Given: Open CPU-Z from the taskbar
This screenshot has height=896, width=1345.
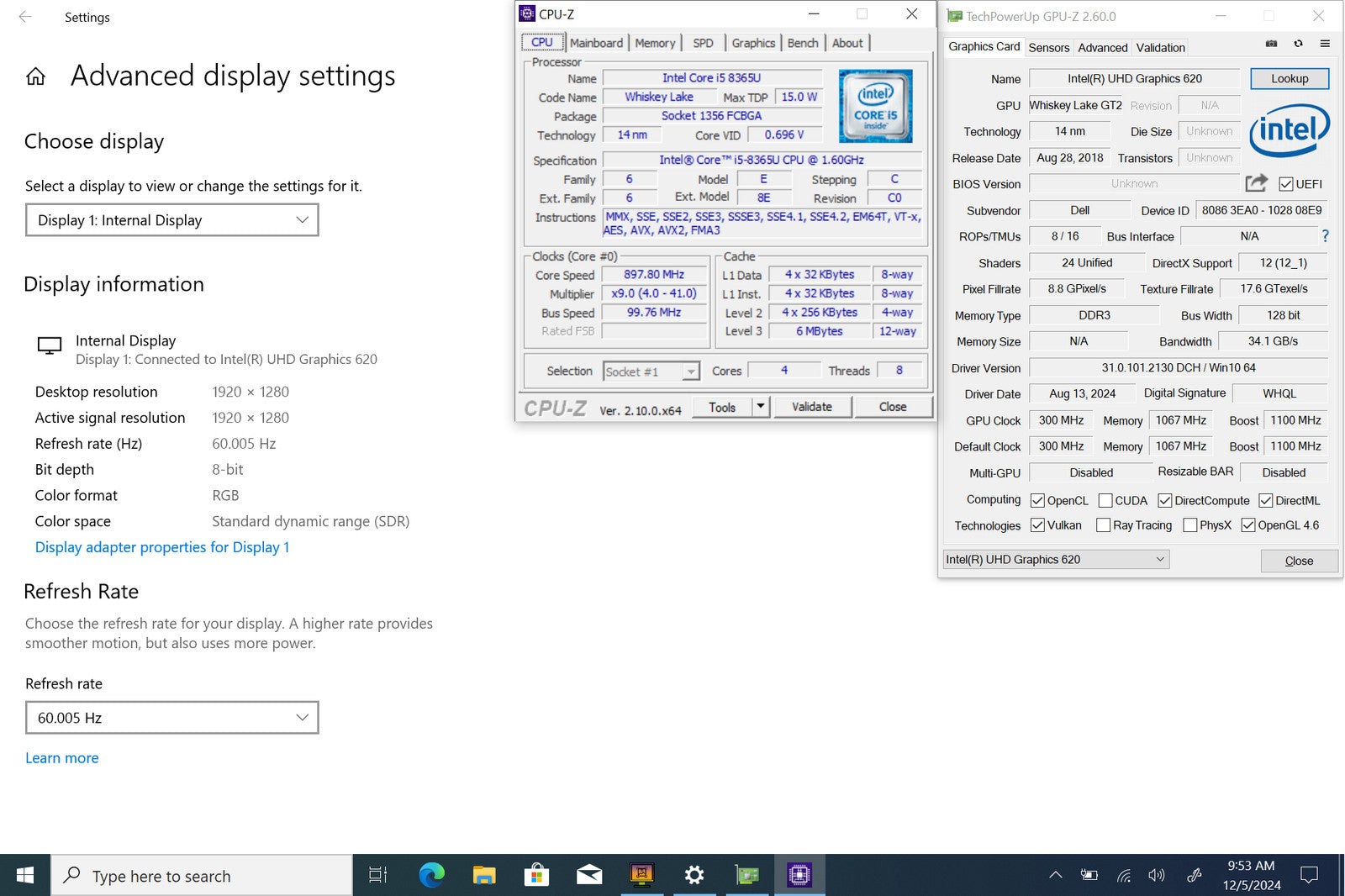Looking at the screenshot, I should [799, 875].
